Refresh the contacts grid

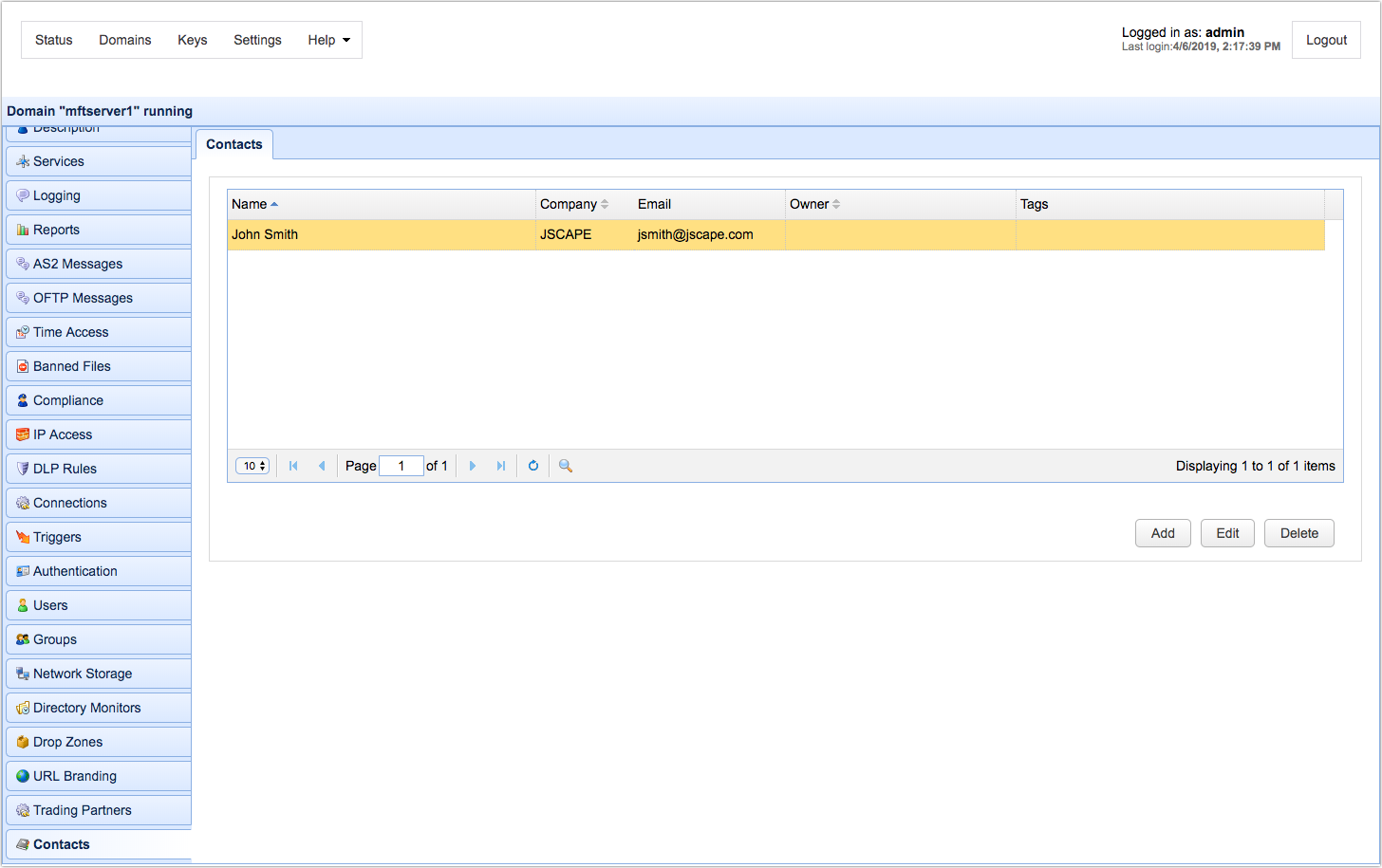pyautogui.click(x=533, y=466)
